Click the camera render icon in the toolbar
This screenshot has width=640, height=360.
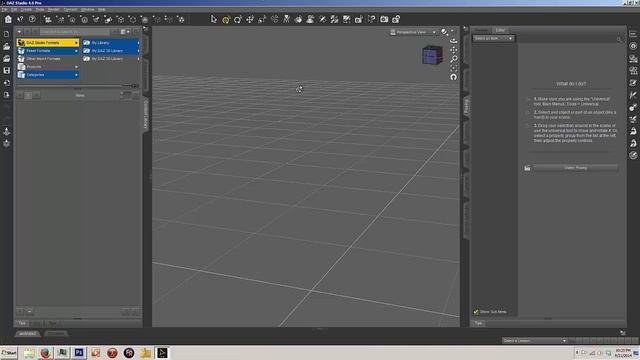[x=384, y=19]
